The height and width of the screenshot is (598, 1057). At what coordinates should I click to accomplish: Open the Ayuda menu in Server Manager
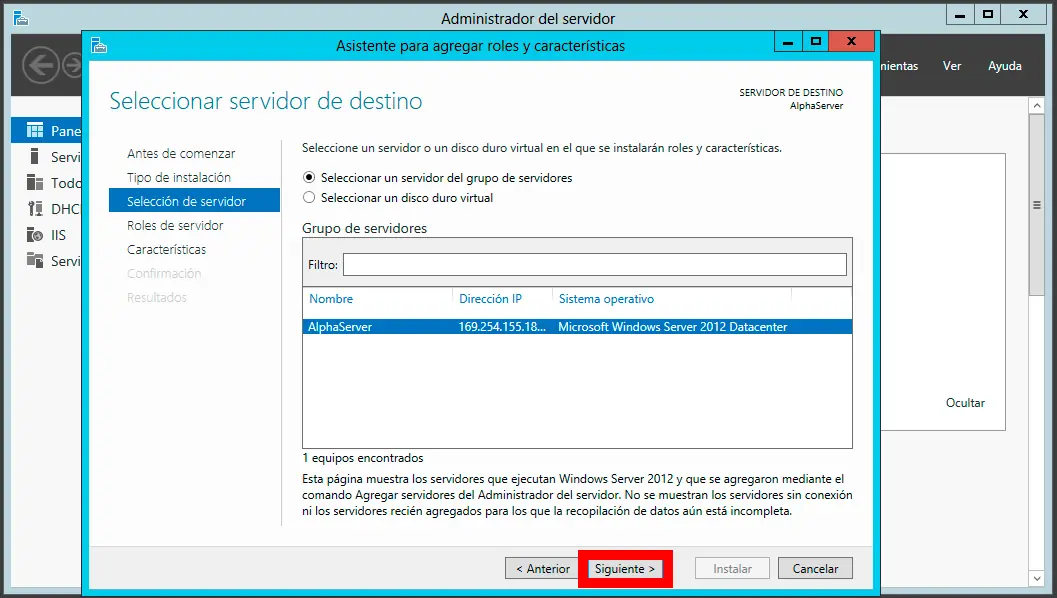(x=1004, y=65)
